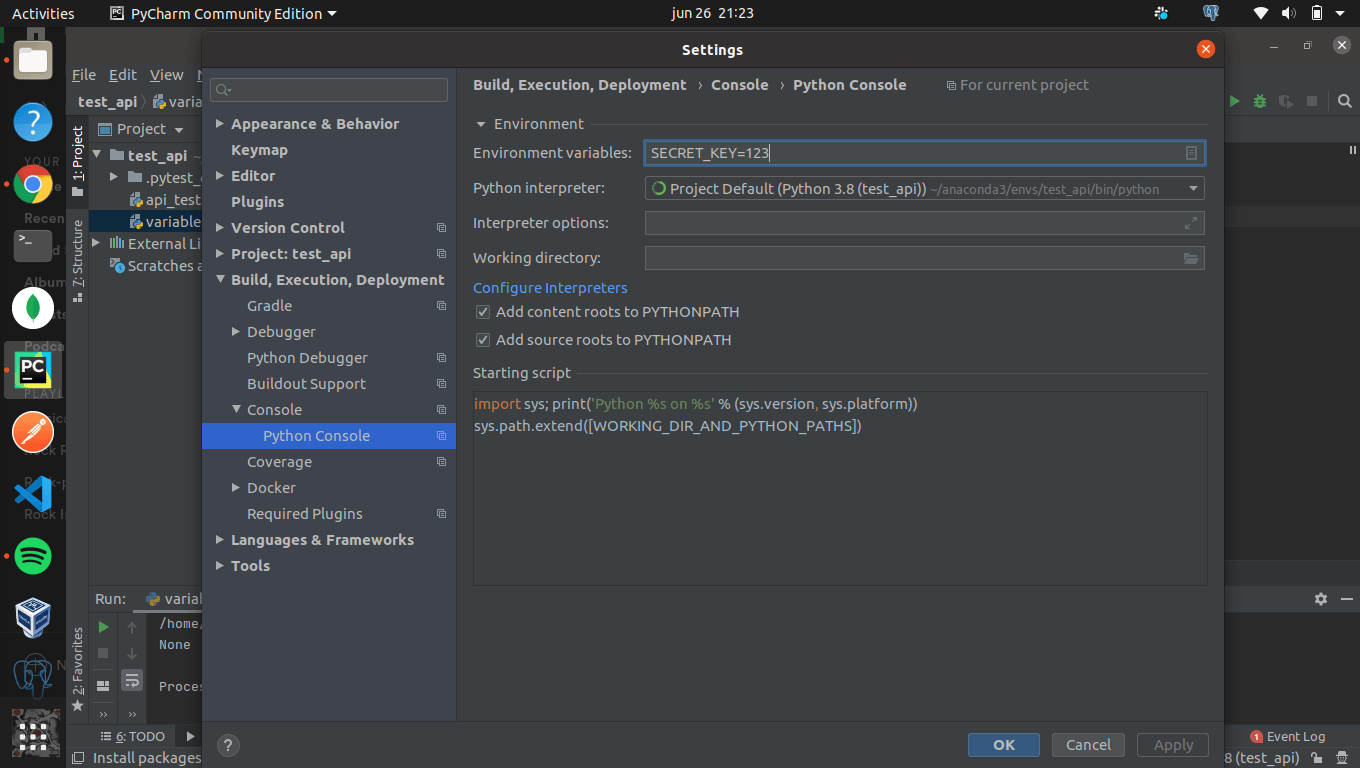Focus the settings search box
The height and width of the screenshot is (768, 1360).
tap(329, 90)
